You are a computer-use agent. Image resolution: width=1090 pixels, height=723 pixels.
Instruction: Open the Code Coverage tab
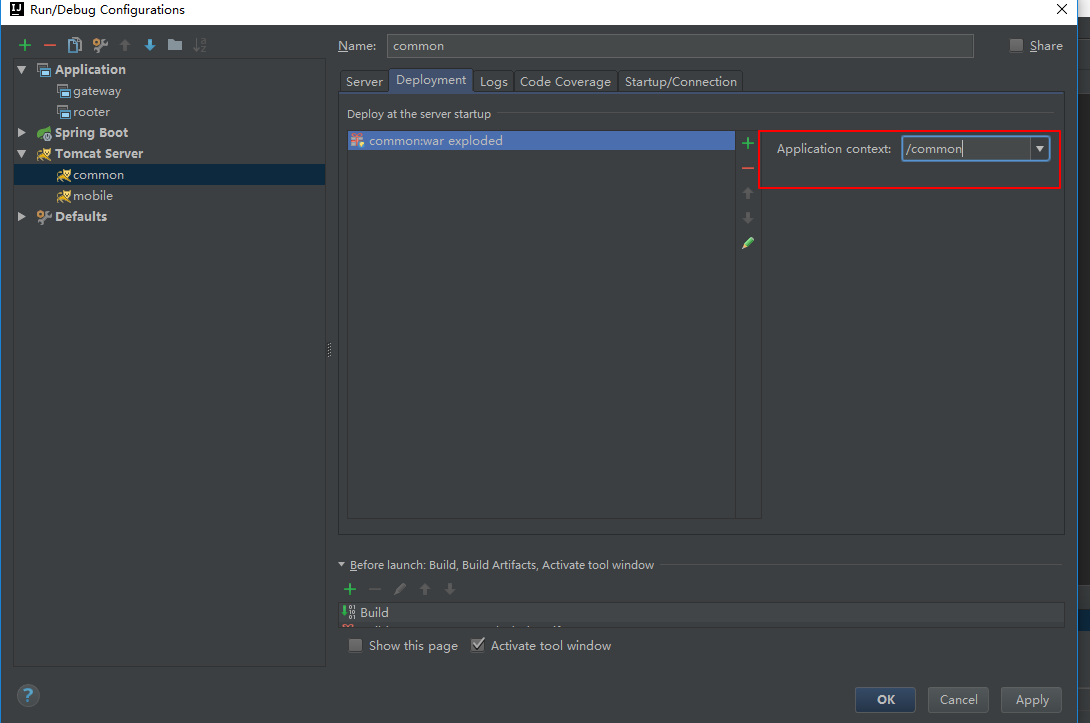(x=565, y=81)
